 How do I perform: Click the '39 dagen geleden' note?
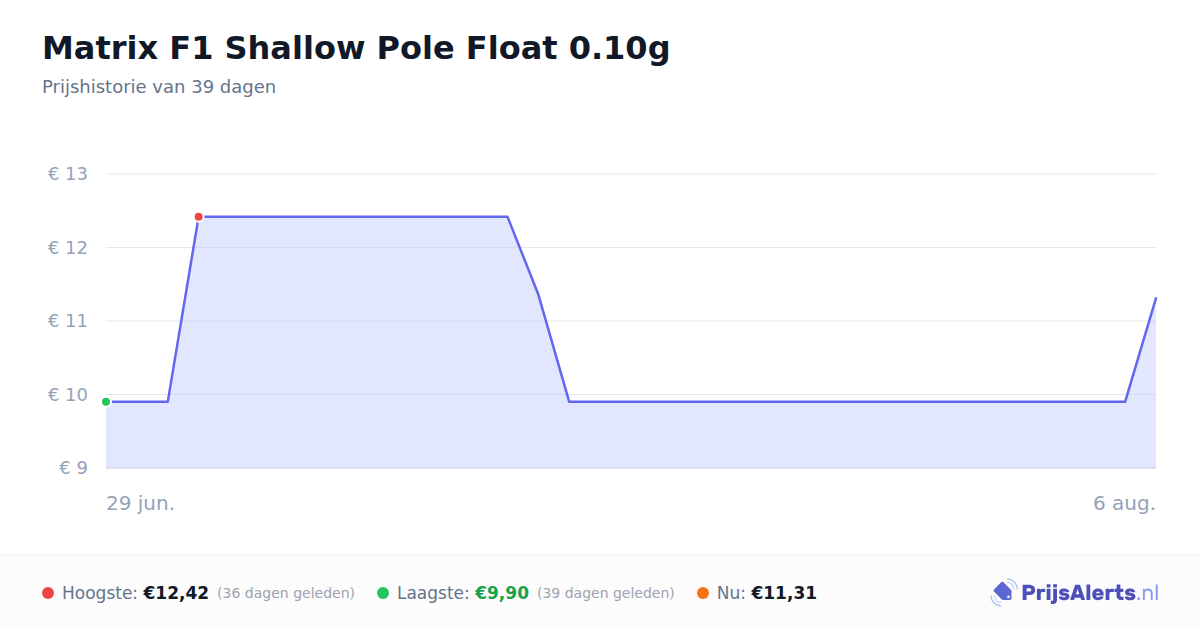click(x=606, y=593)
